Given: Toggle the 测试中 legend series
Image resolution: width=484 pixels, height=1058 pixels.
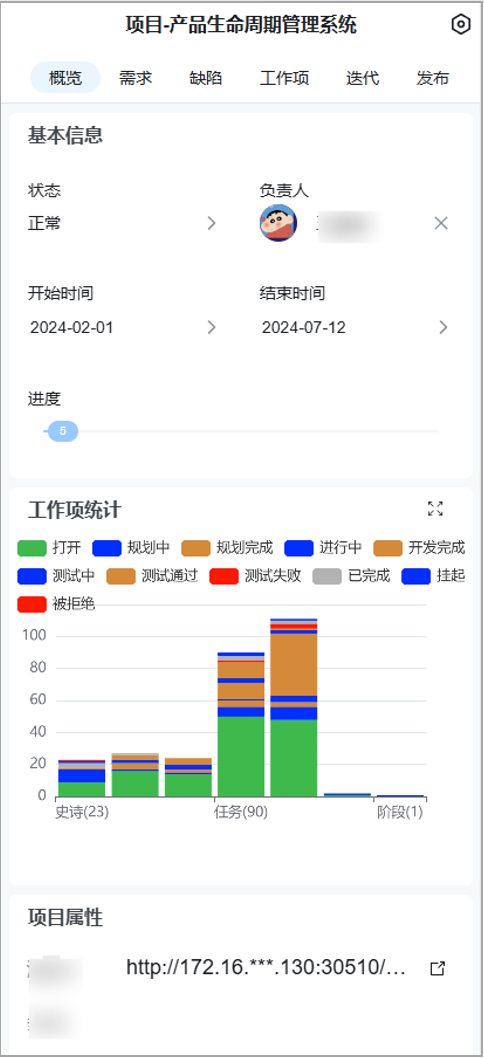Looking at the screenshot, I should click(x=56, y=576).
